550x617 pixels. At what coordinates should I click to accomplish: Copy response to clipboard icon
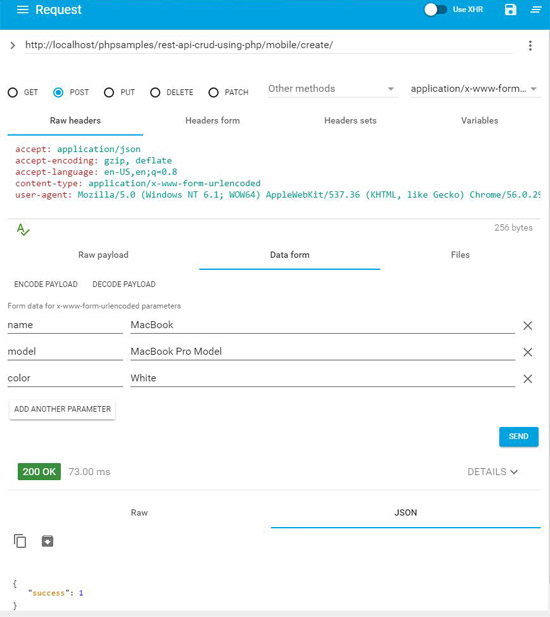coord(20,541)
